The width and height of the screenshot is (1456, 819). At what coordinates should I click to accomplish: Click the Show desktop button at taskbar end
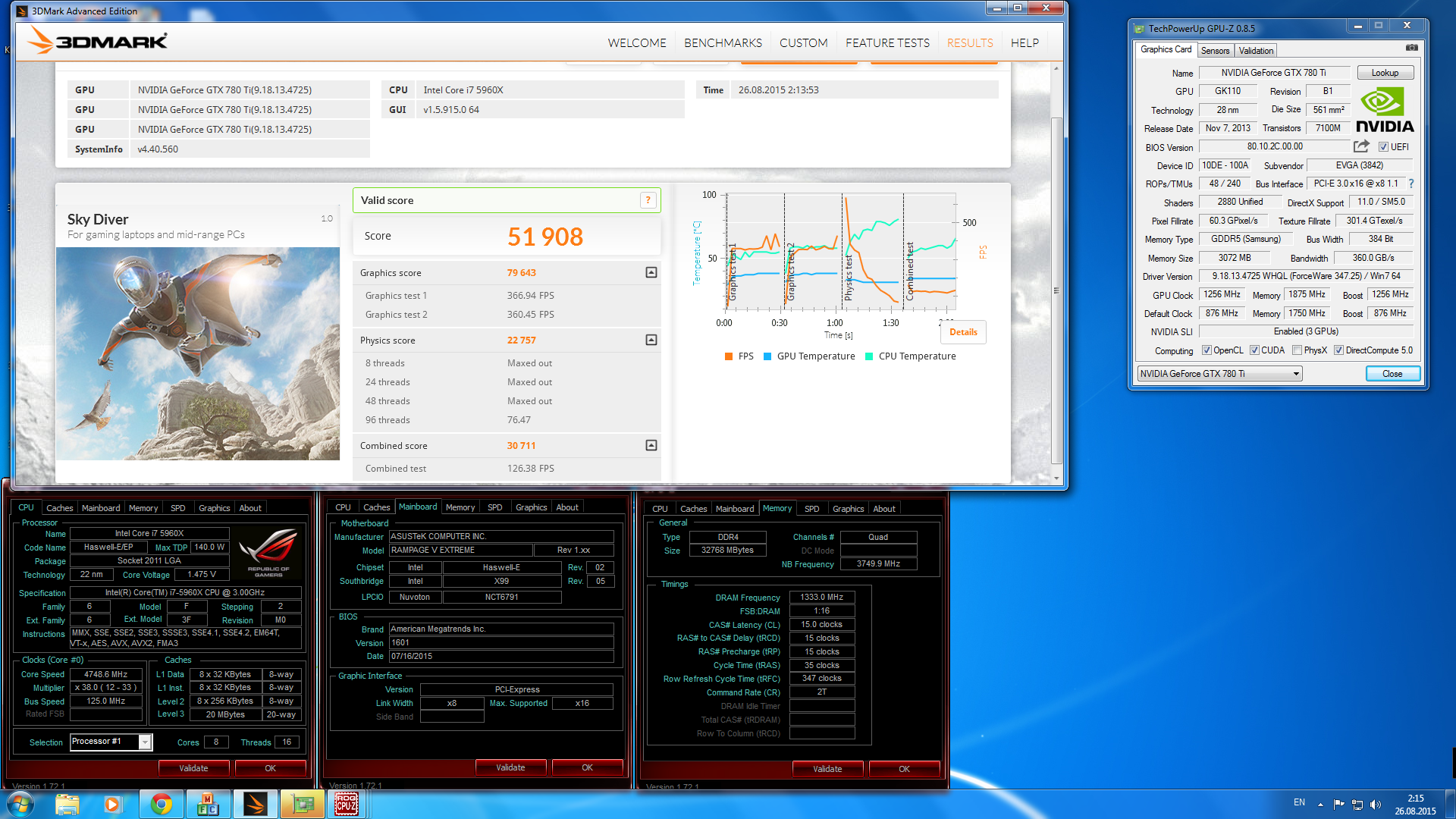point(1451,804)
